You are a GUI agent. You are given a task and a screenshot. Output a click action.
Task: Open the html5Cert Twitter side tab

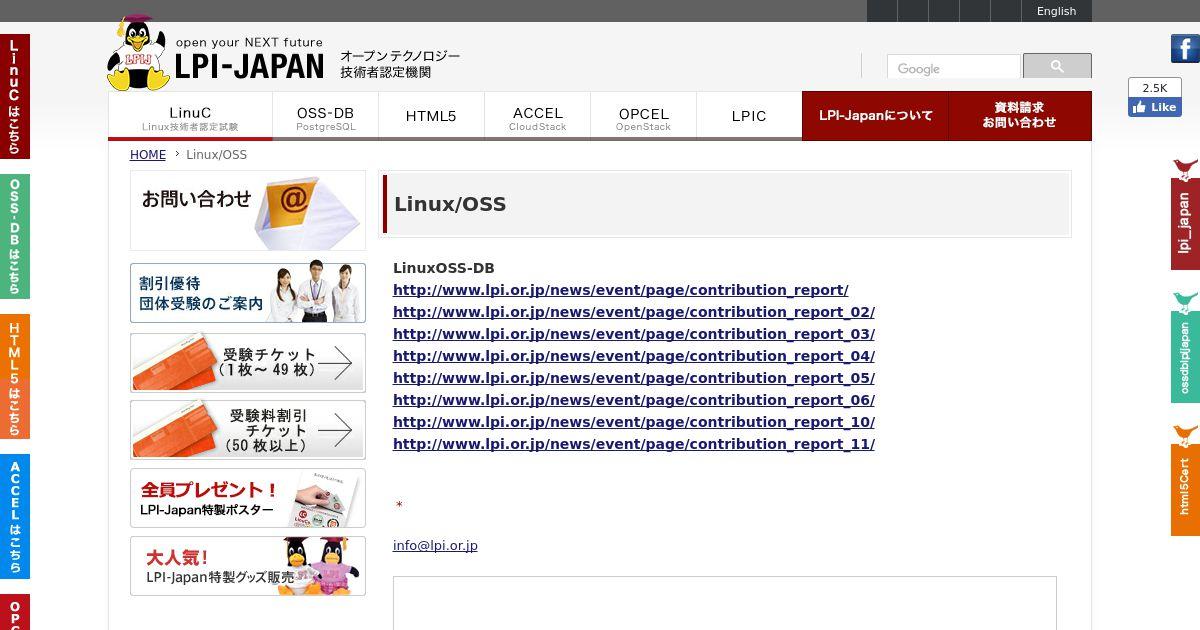point(1185,480)
